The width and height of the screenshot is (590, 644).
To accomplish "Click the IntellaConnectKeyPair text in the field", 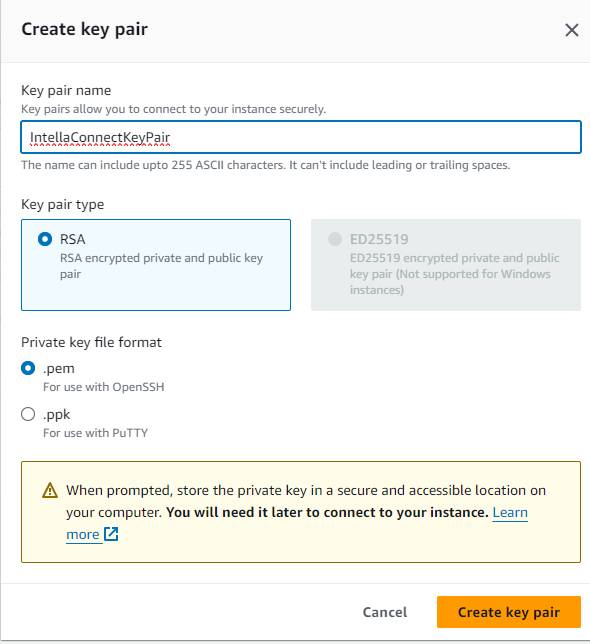I will point(100,138).
